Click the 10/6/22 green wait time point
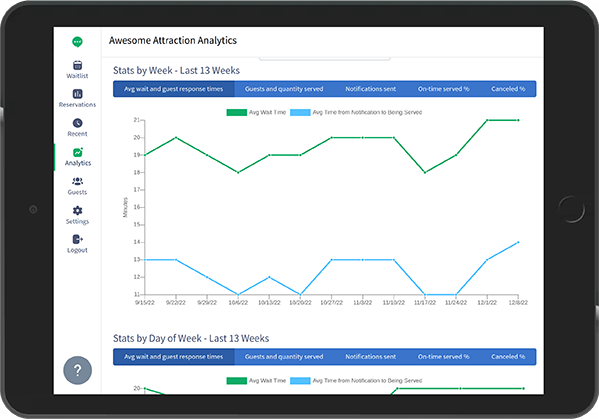This screenshot has width=599, height=419. (238, 172)
